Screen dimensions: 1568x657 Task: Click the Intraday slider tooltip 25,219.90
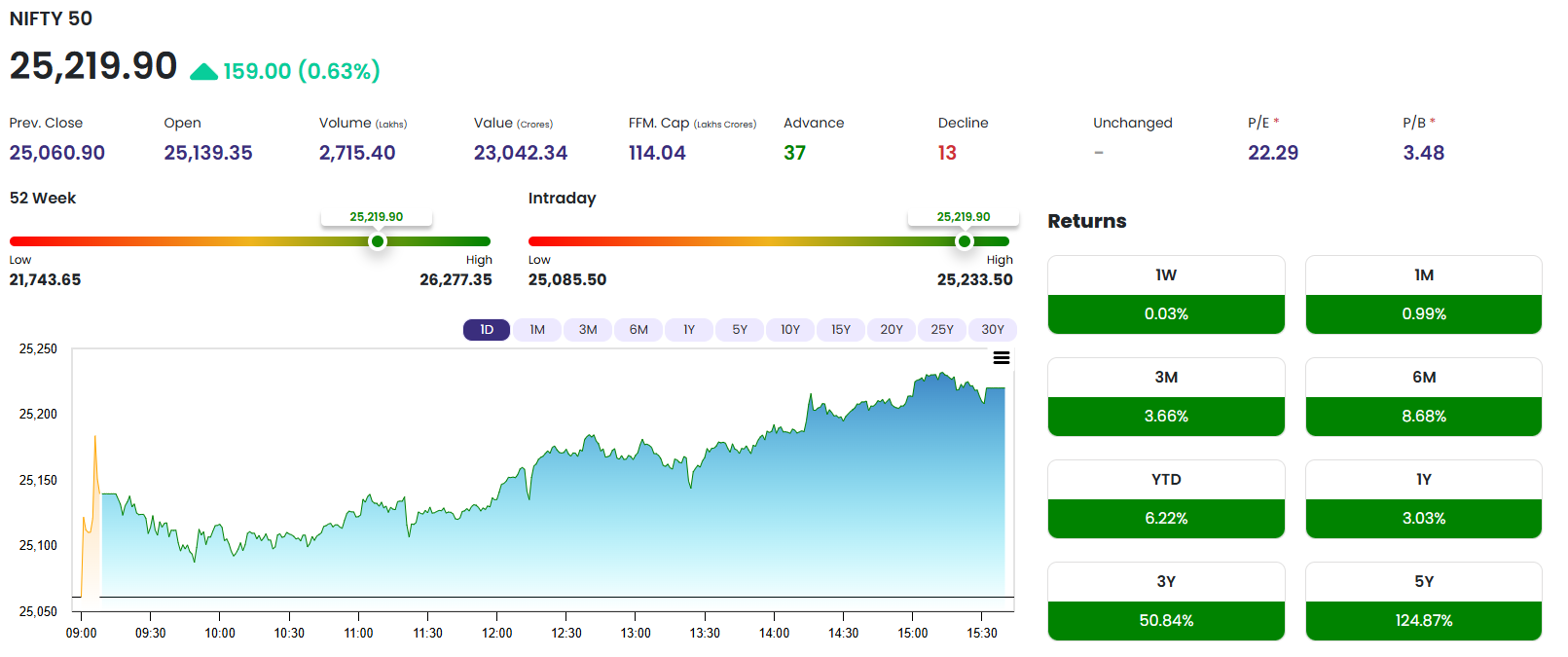[964, 217]
